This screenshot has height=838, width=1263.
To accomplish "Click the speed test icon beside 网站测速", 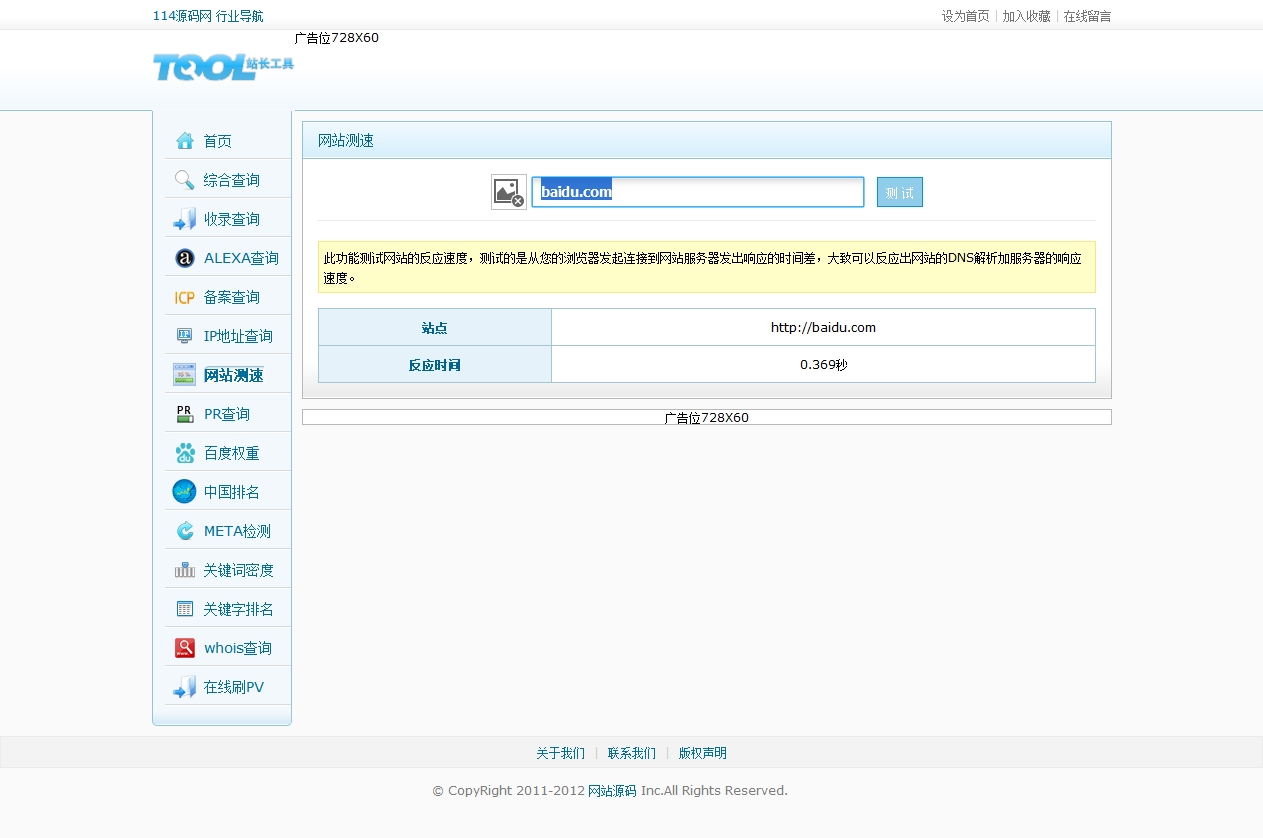I will point(185,375).
